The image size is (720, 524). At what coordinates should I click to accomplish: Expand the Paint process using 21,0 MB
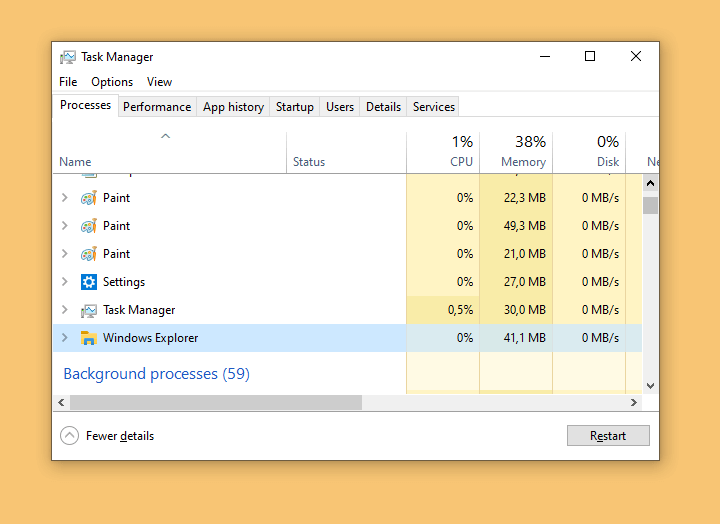pyautogui.click(x=65, y=254)
